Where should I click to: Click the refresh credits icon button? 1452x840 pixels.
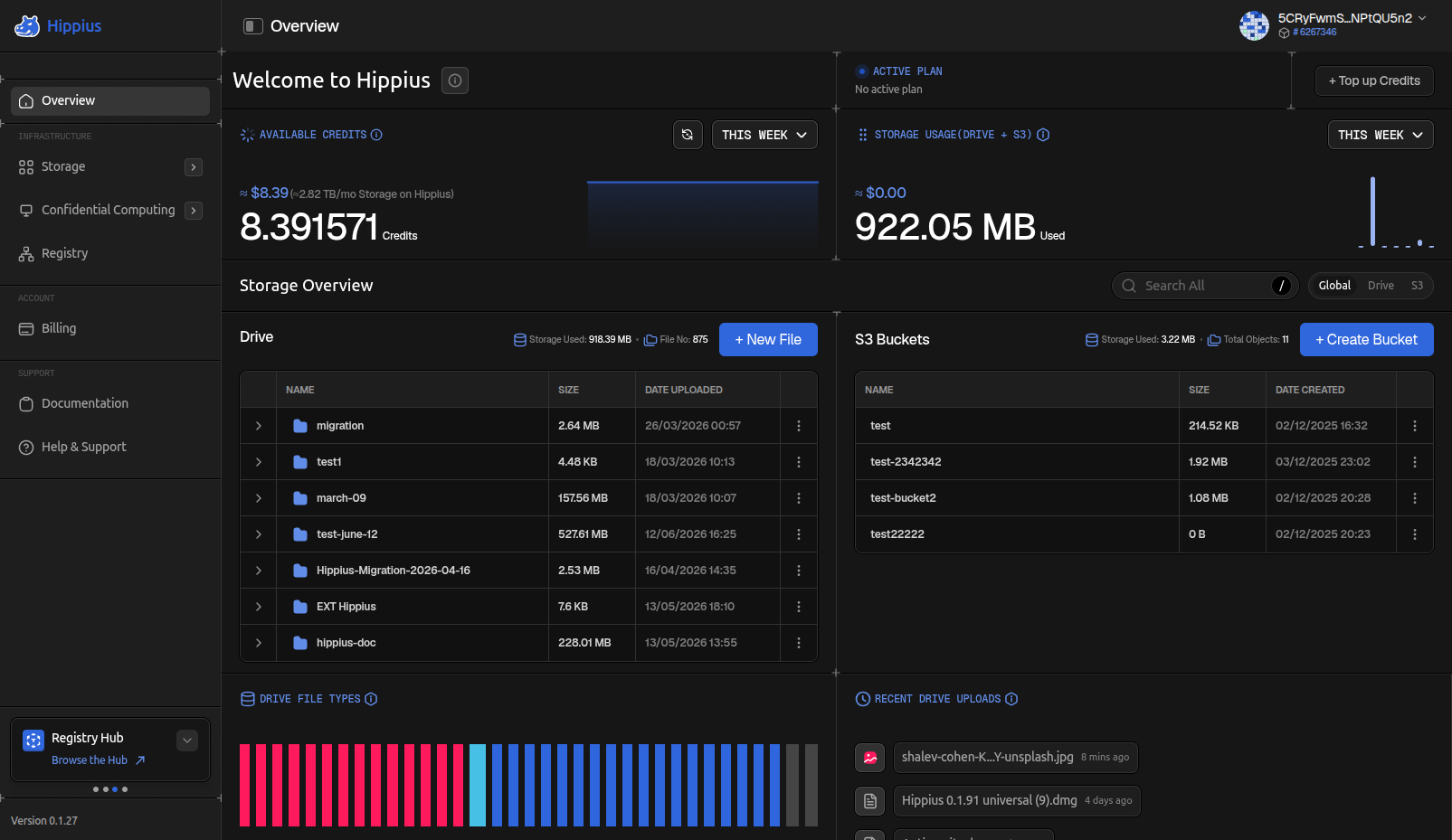688,135
